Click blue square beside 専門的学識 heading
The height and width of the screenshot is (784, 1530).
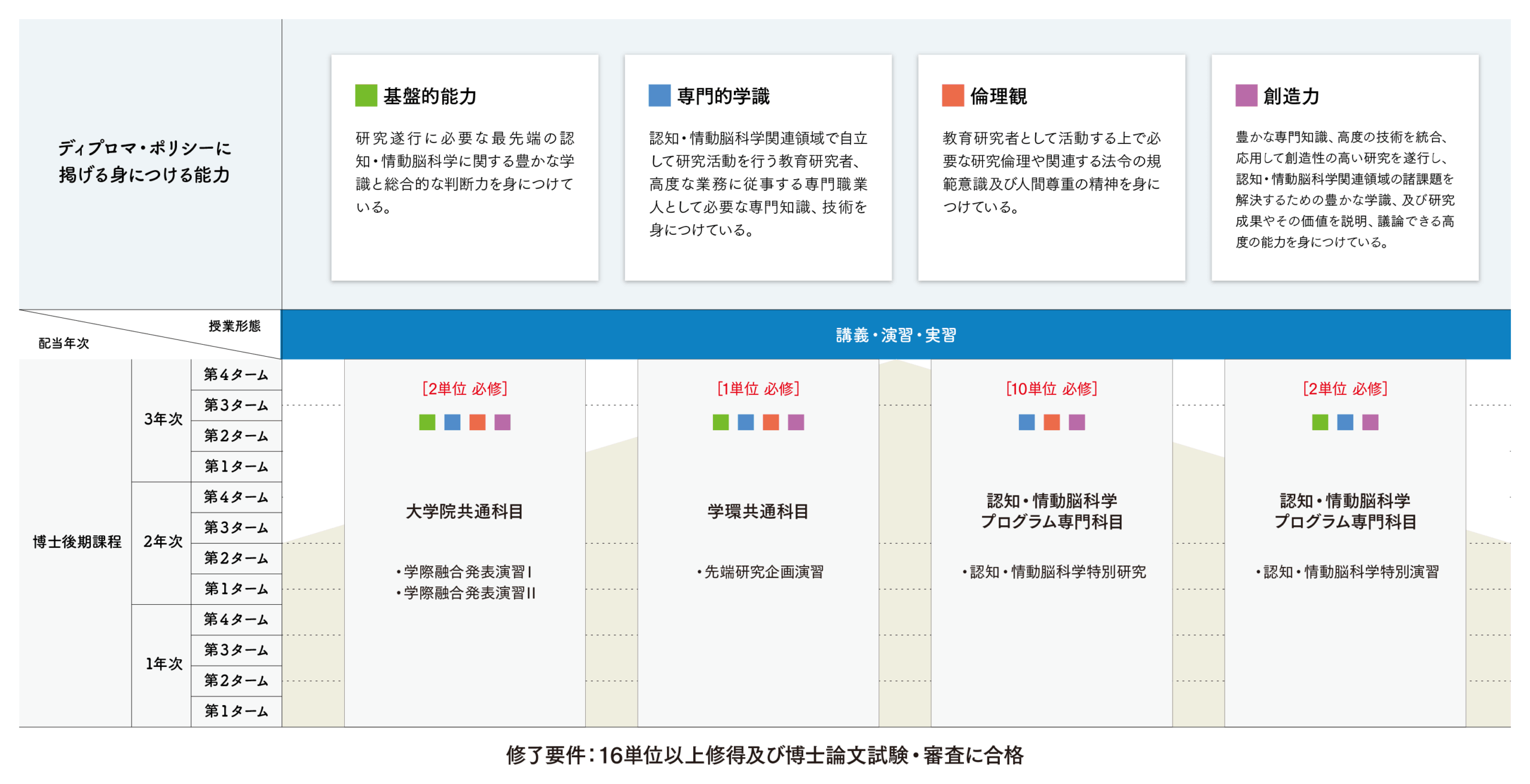tap(659, 96)
